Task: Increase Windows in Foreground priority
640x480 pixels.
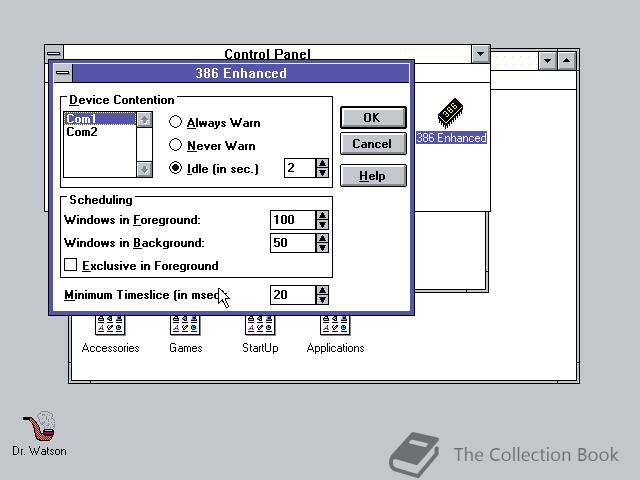Action: [322, 215]
